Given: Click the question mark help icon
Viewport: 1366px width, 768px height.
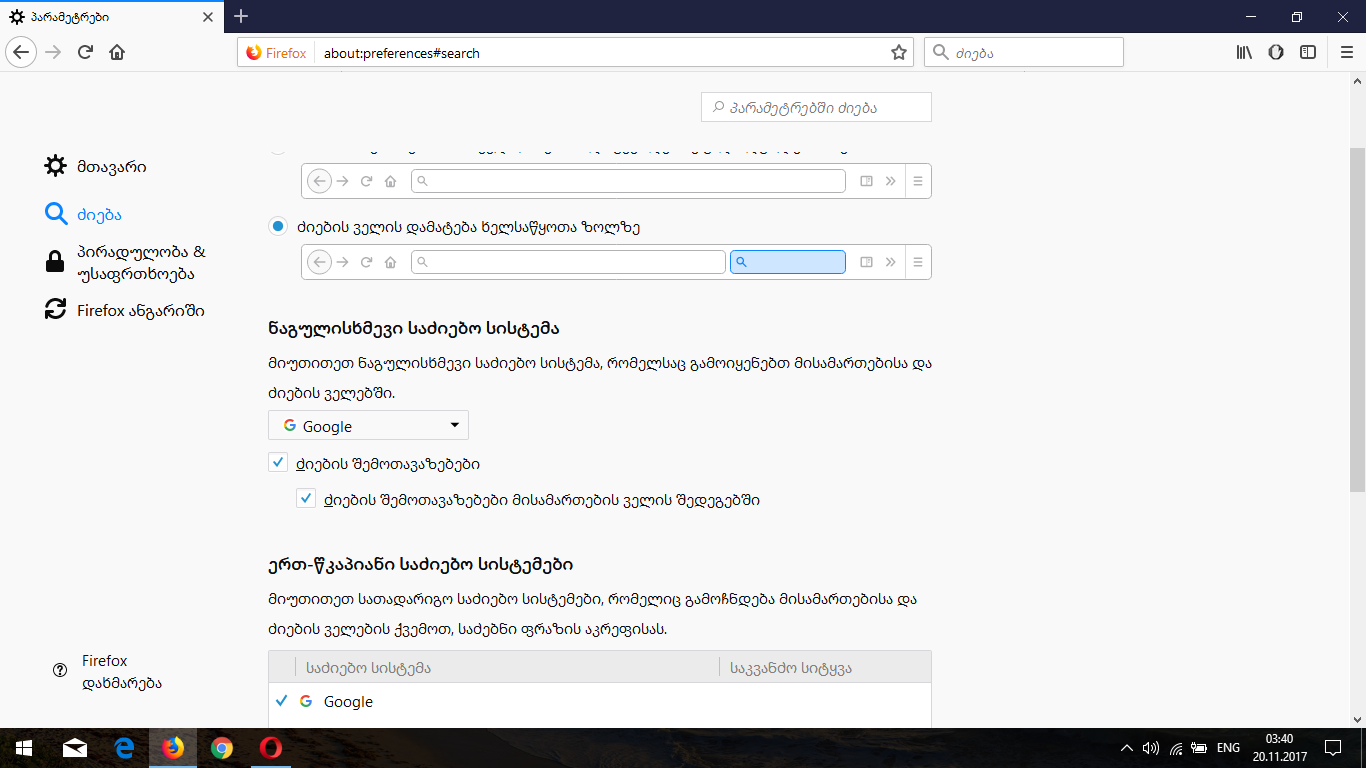Looking at the screenshot, I should 59,671.
